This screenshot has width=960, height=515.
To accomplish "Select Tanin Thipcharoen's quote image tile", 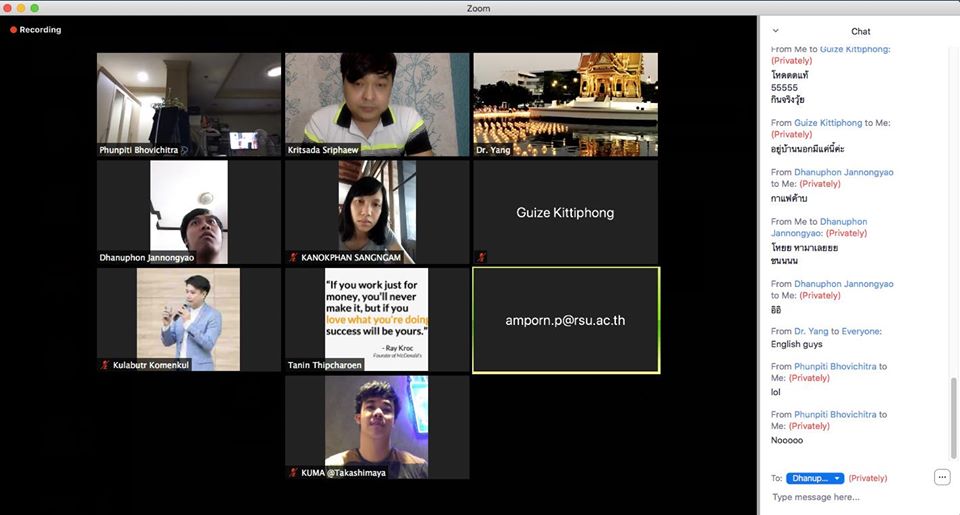I will [x=377, y=319].
